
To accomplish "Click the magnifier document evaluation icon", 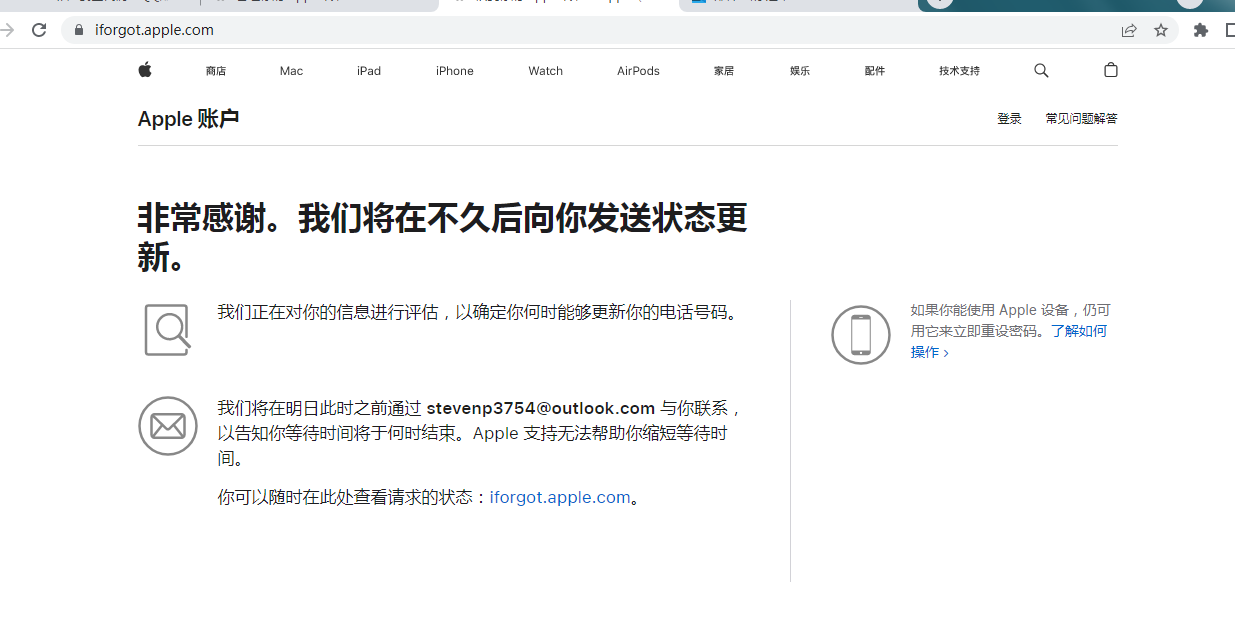I will click(167, 329).
